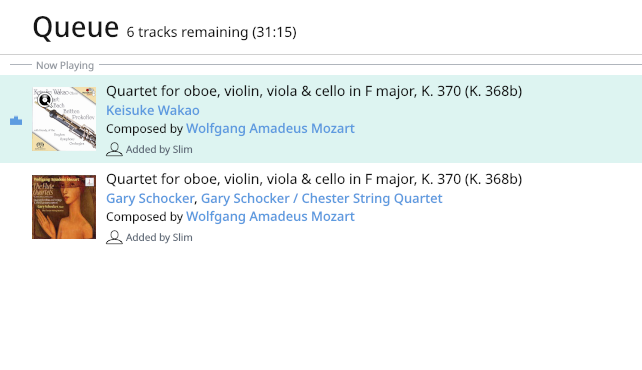This screenshot has width=642, height=370.
Task: Click the Queue heading
Action: [76, 27]
